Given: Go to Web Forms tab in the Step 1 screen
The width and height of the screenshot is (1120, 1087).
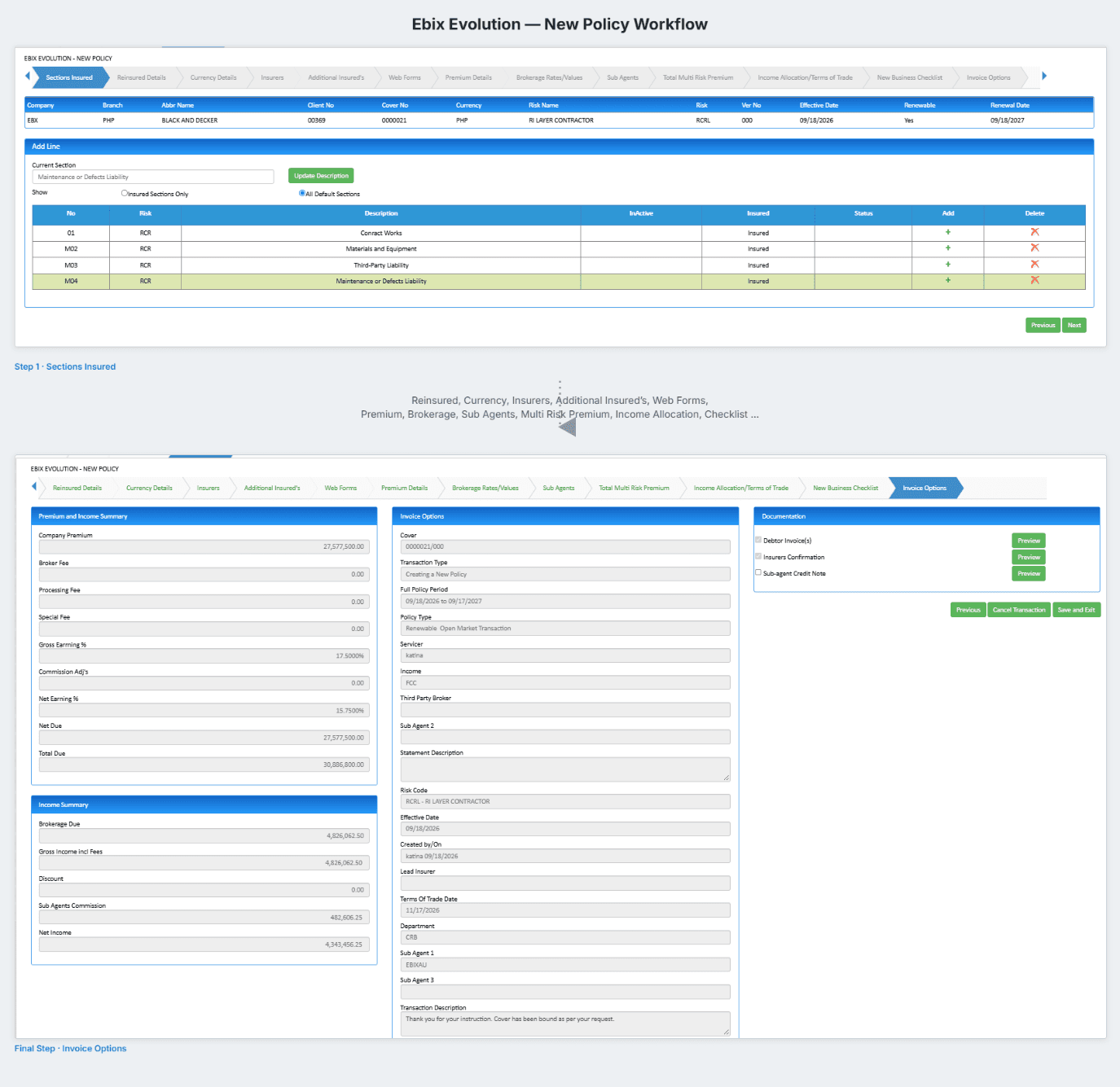Looking at the screenshot, I should (x=405, y=77).
